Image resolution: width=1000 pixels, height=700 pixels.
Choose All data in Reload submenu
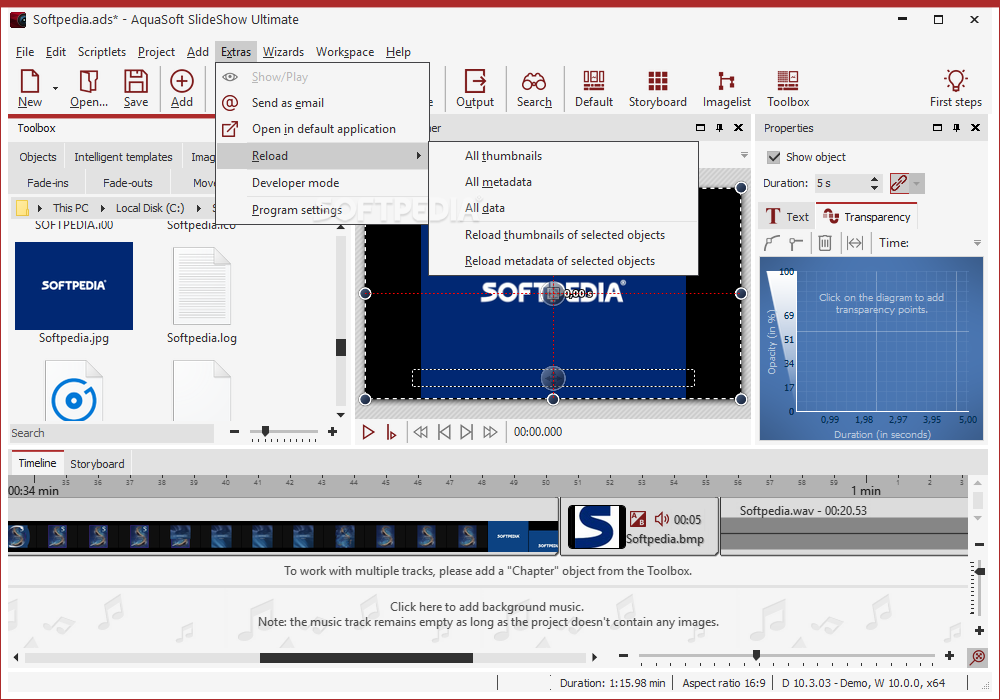564,208
